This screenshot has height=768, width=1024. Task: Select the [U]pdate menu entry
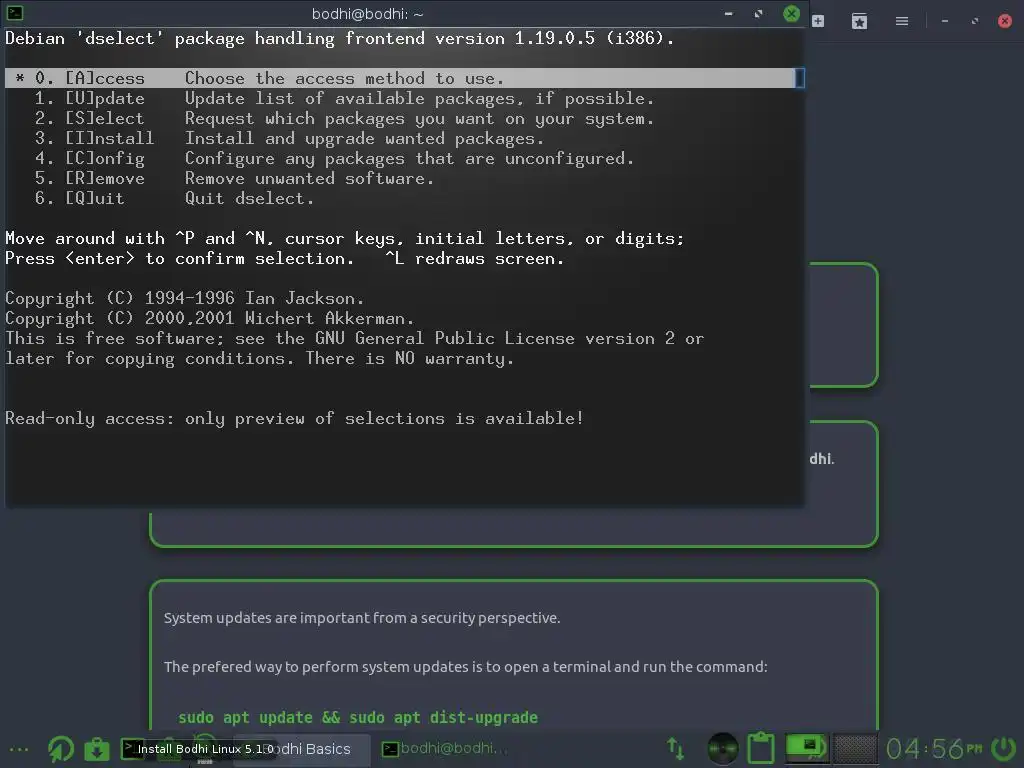(344, 99)
